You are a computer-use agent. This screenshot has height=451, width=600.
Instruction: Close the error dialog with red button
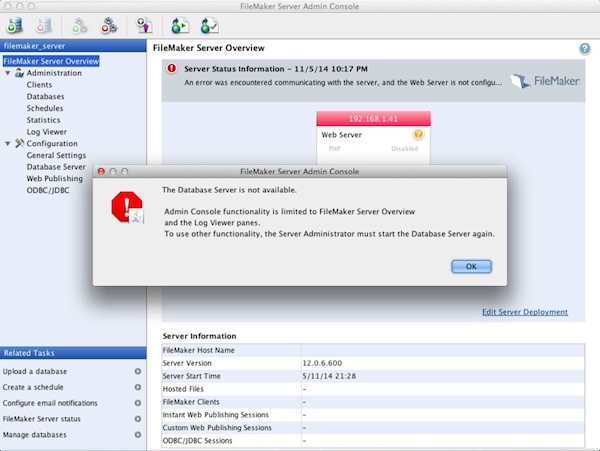coord(101,171)
